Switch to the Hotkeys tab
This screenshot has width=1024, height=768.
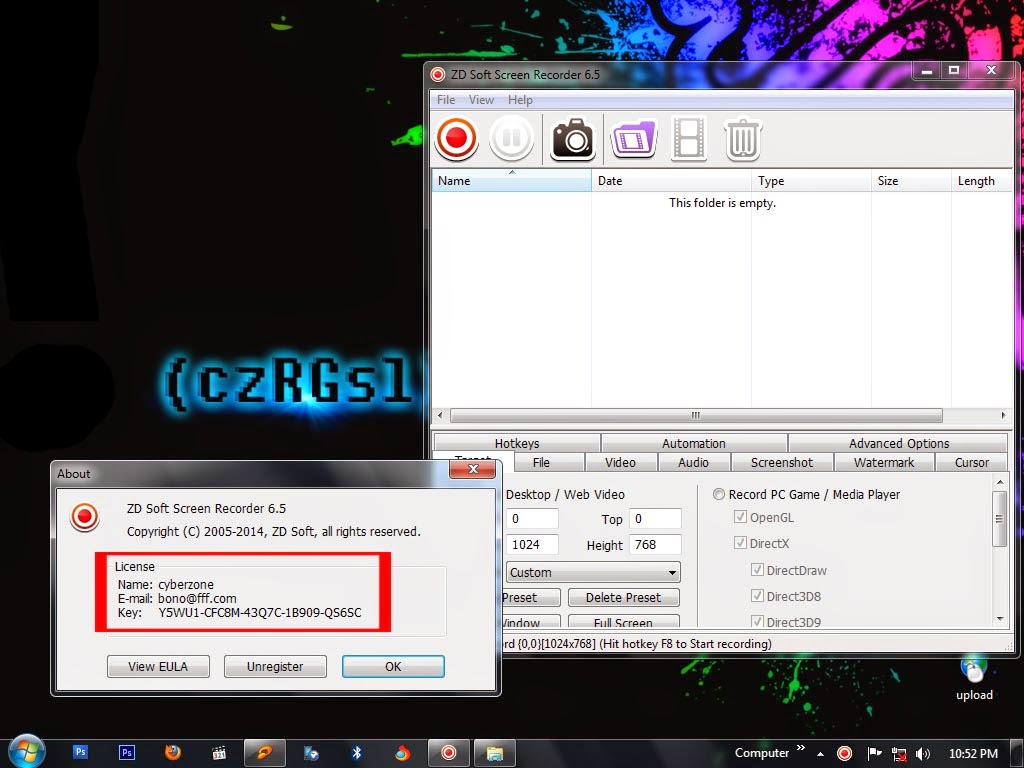click(517, 443)
